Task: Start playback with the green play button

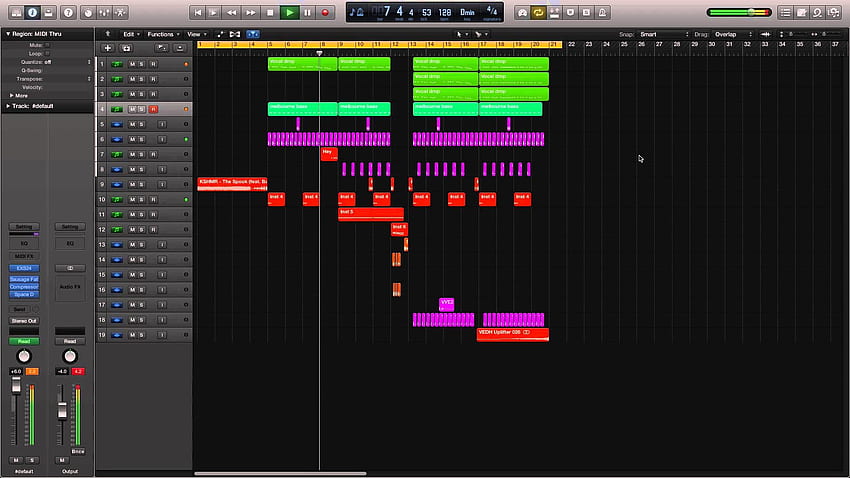Action: coord(289,12)
